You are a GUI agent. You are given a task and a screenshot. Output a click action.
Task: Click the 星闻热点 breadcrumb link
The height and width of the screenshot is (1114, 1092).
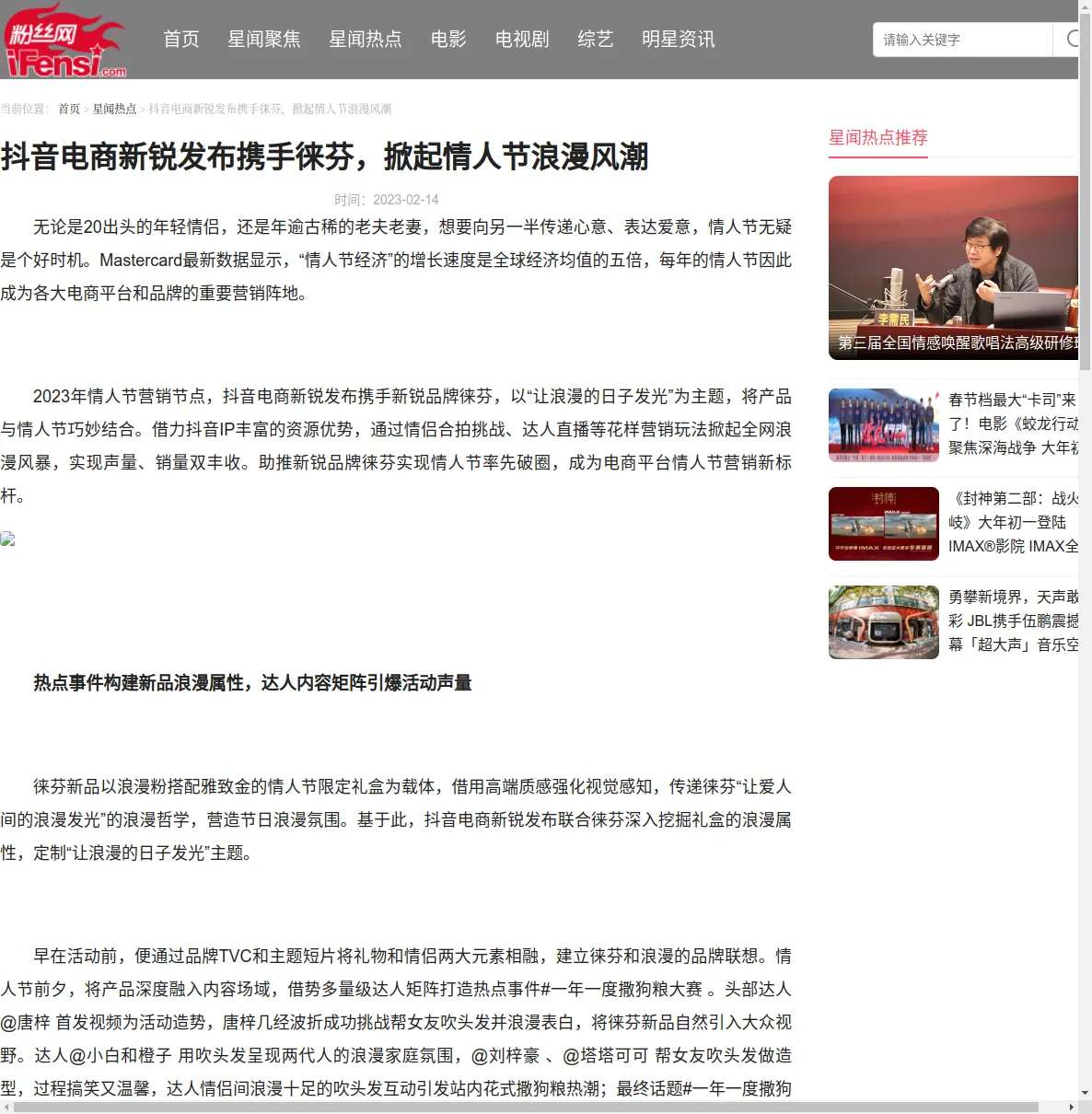coord(114,109)
